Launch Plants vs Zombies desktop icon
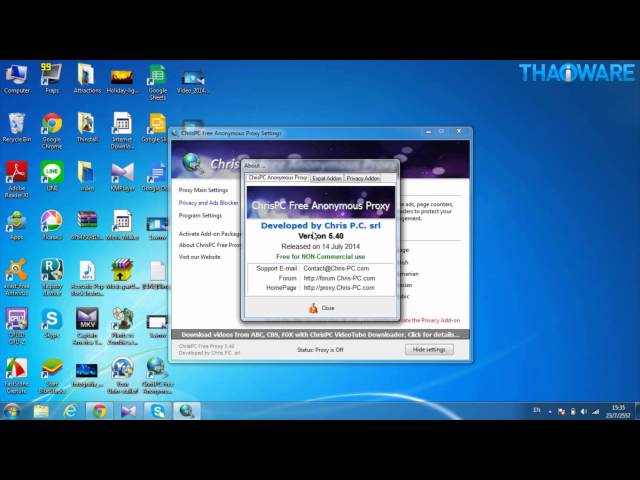 pyautogui.click(x=122, y=327)
